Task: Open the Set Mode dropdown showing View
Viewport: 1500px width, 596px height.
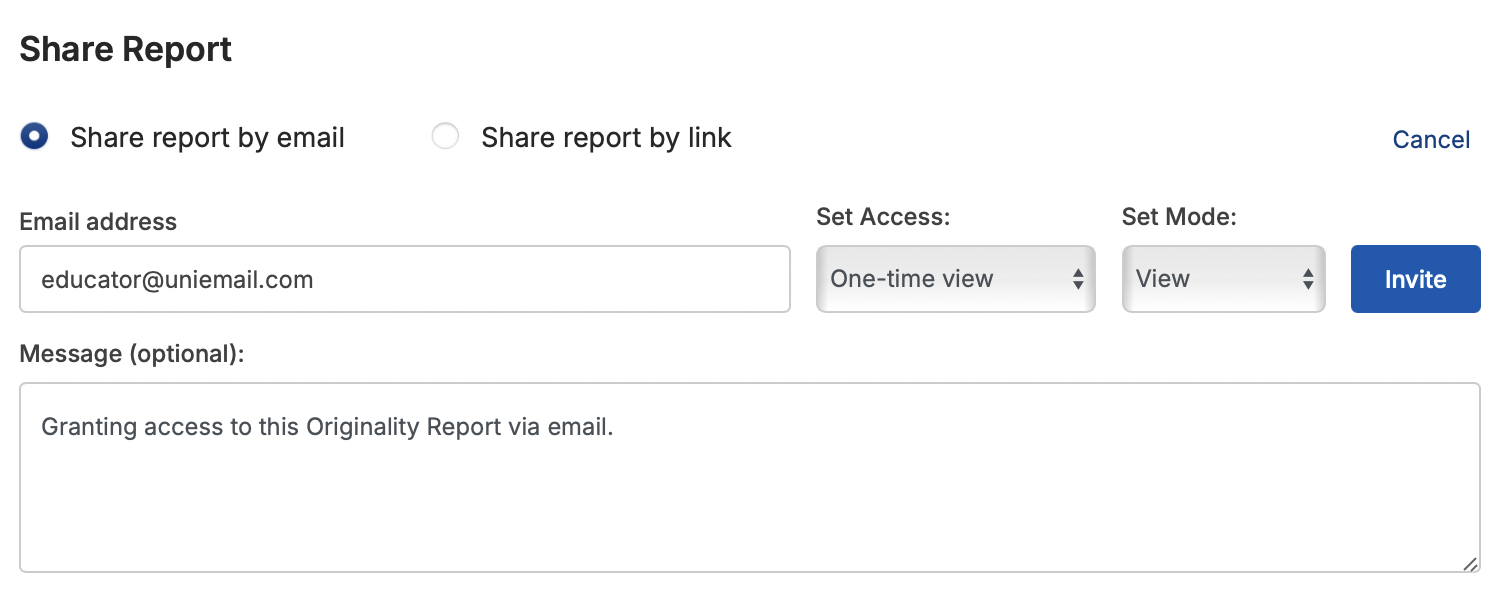Action: pos(1223,279)
